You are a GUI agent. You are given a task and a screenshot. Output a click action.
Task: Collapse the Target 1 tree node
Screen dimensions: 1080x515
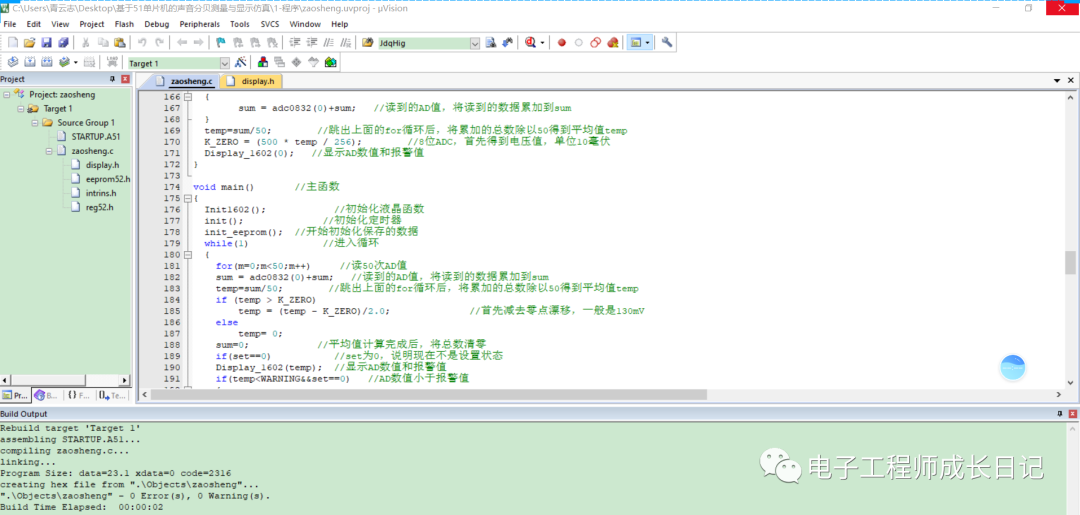pyautogui.click(x=20, y=109)
